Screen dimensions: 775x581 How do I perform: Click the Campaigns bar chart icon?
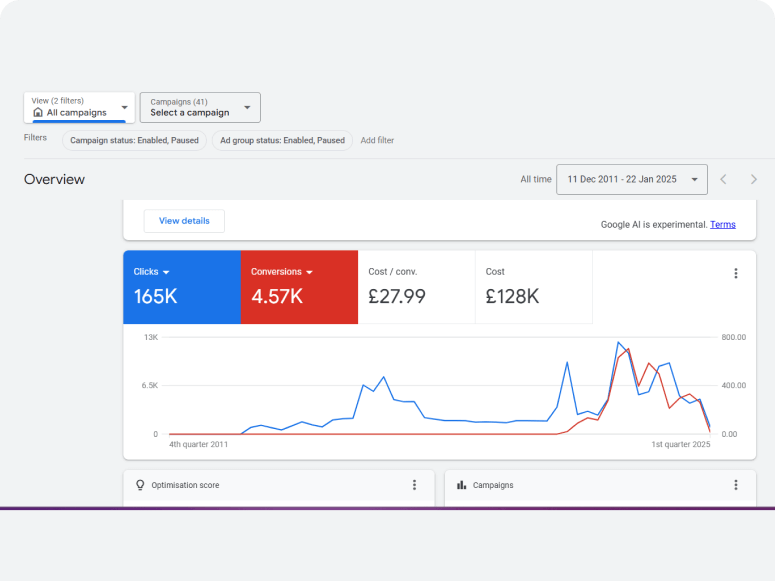461,485
